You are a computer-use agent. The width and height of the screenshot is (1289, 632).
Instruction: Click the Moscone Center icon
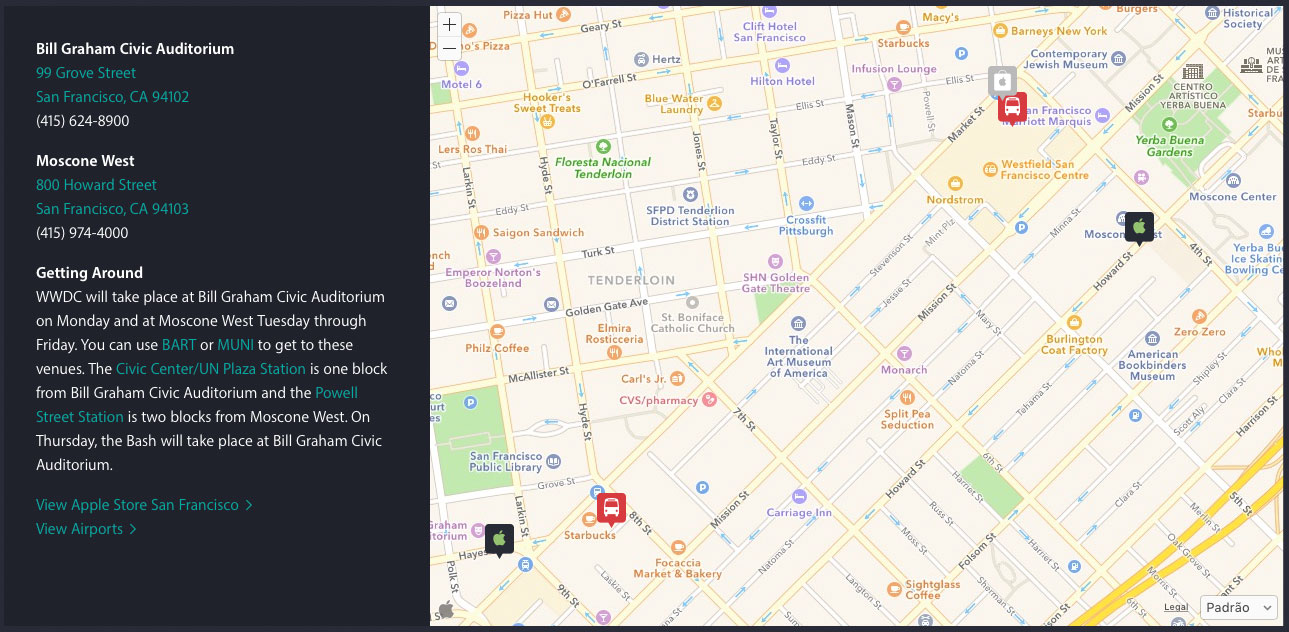[1233, 181]
